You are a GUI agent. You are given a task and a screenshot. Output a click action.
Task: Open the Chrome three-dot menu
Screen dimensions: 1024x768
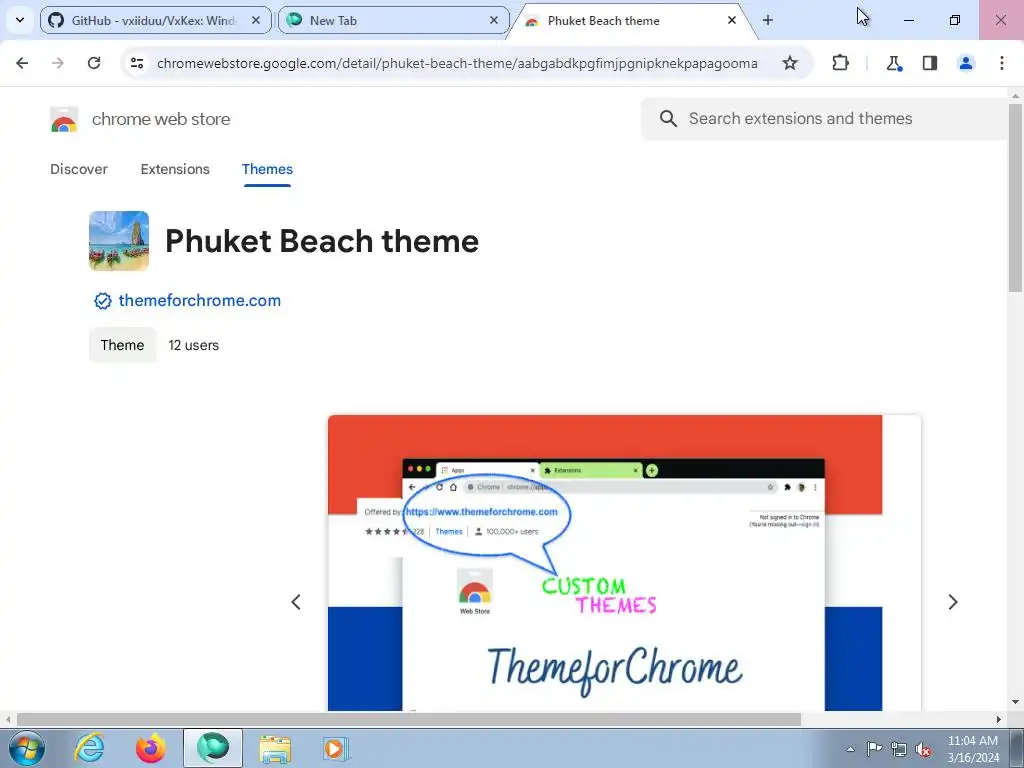[x=1002, y=63]
